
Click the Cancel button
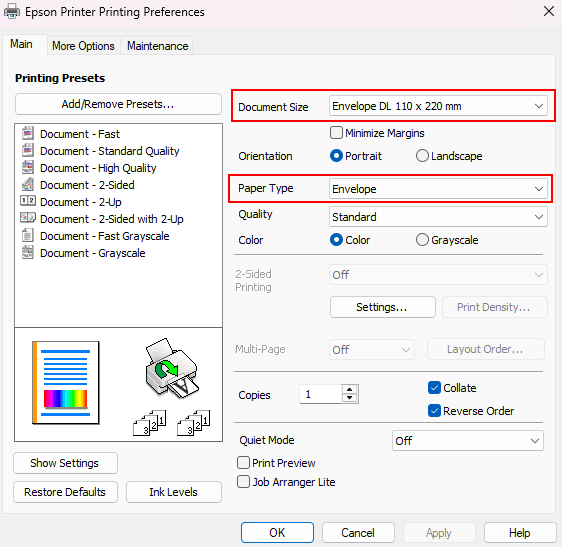[358, 533]
